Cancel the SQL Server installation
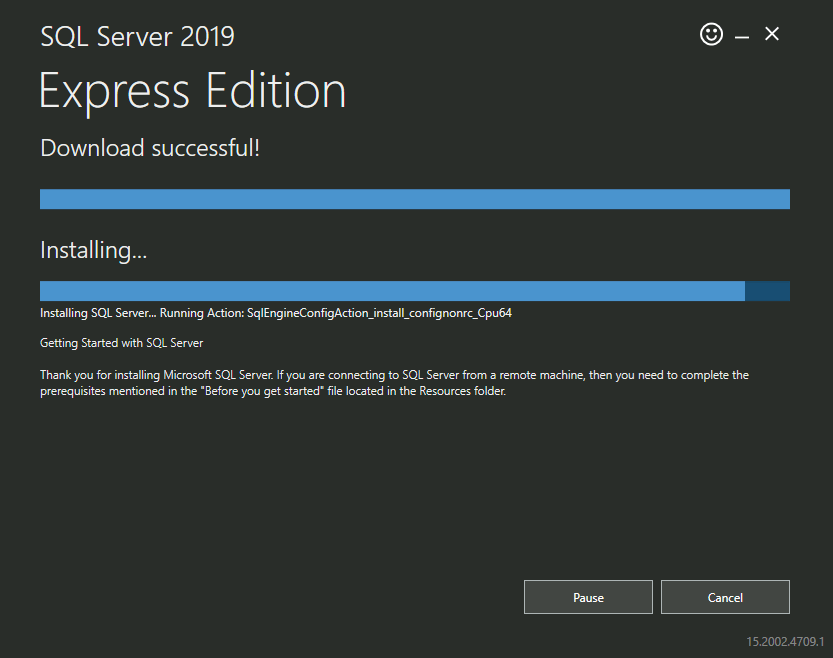The height and width of the screenshot is (658, 833). coord(725,597)
